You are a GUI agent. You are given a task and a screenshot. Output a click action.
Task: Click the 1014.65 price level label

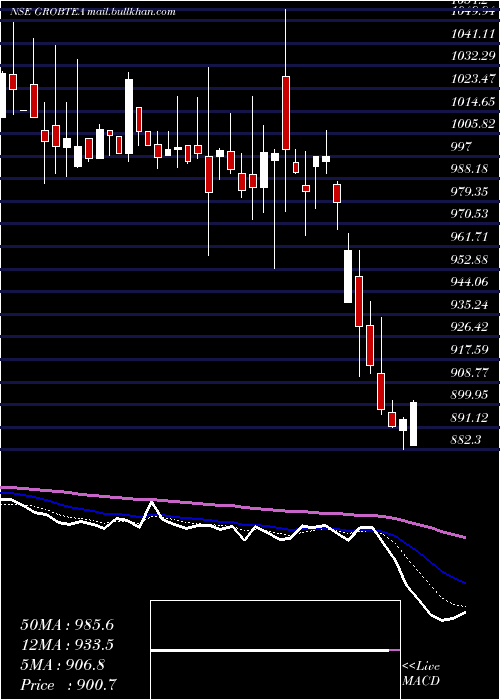coord(473,101)
